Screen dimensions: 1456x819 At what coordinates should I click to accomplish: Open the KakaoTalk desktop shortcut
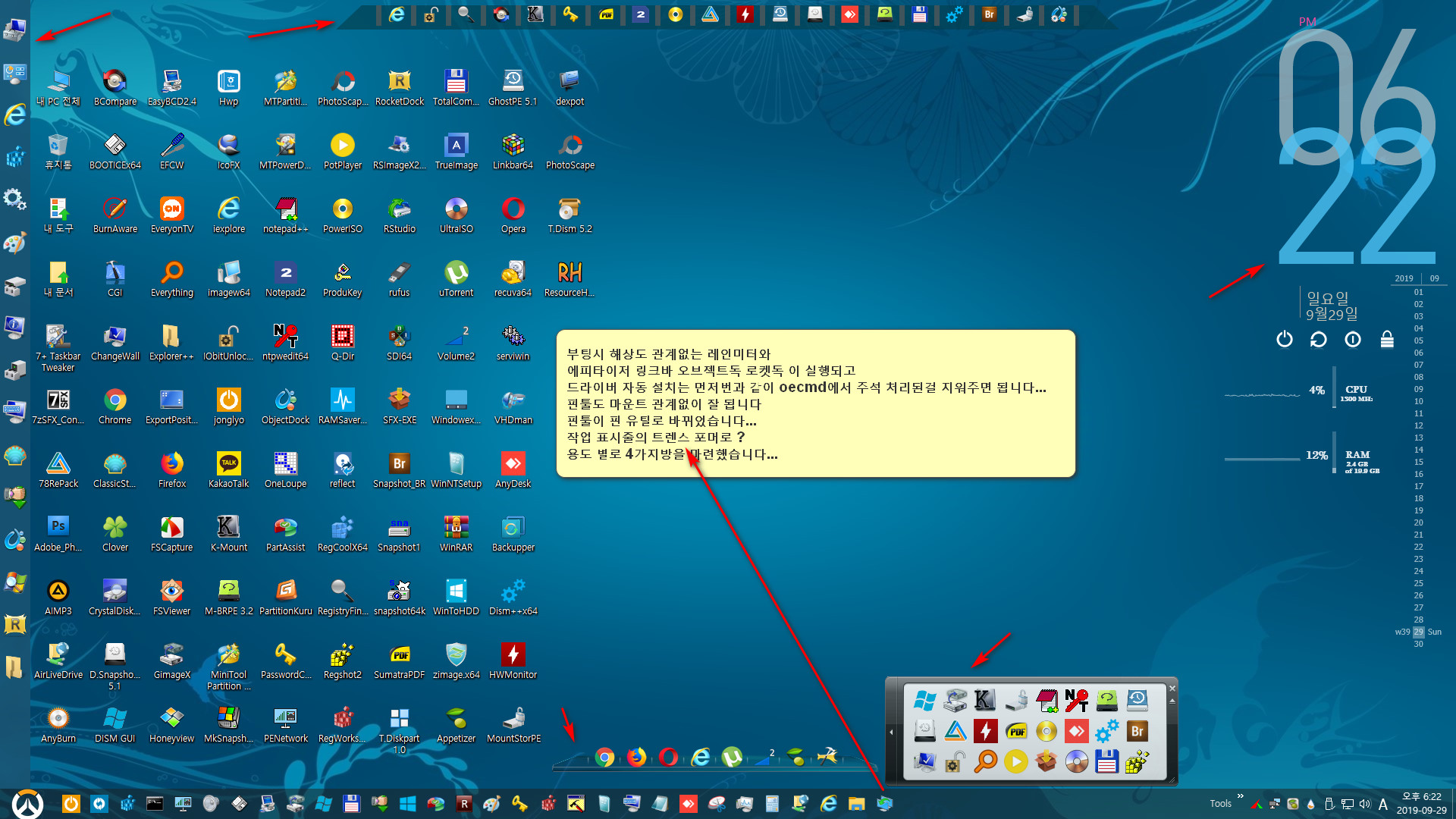pos(229,470)
